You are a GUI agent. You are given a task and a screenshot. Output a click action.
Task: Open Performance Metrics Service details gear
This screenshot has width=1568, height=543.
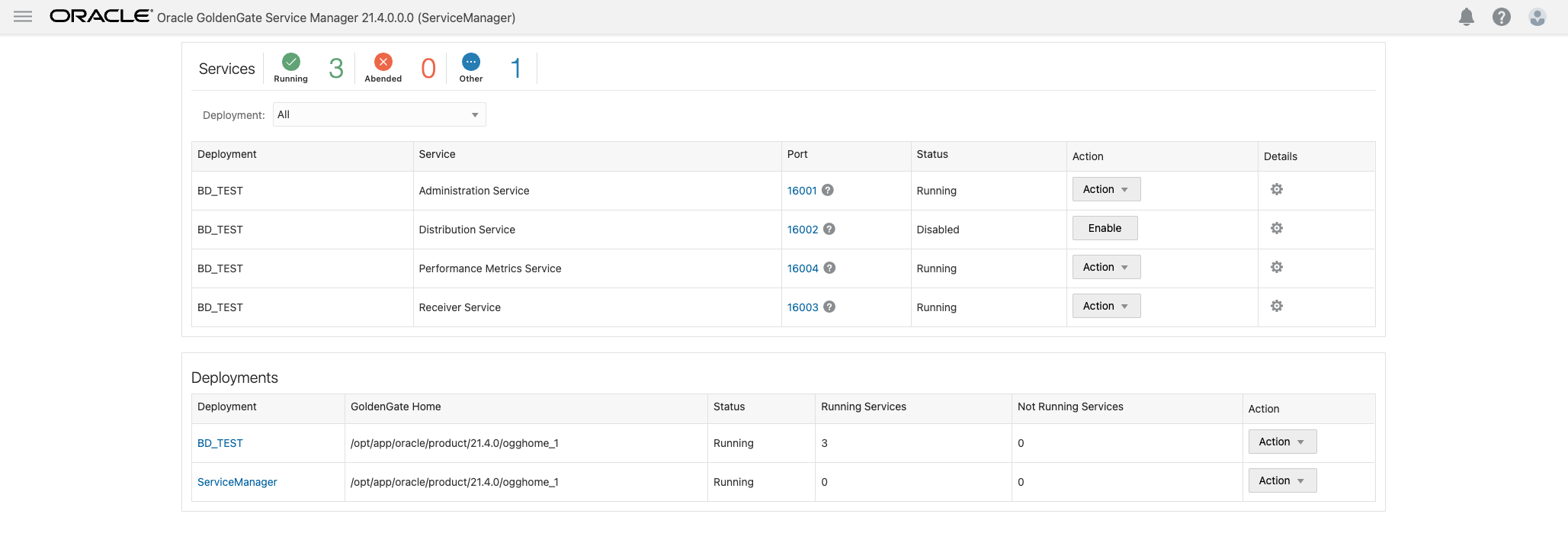click(x=1276, y=267)
